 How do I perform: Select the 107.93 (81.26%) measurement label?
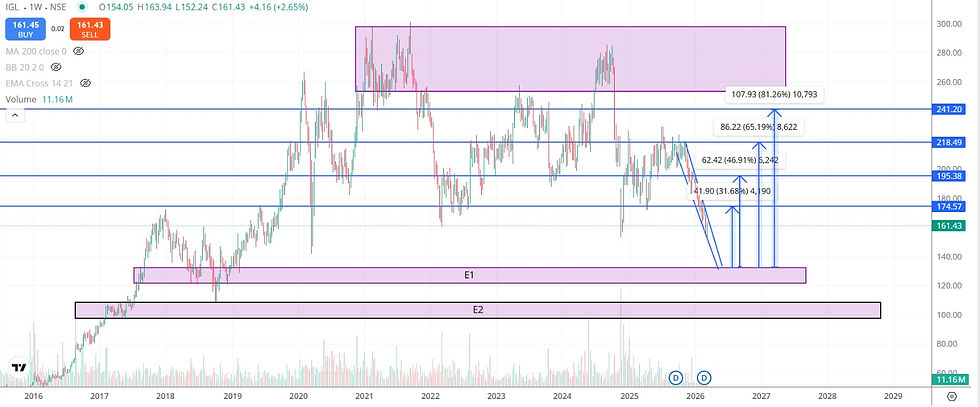(775, 95)
